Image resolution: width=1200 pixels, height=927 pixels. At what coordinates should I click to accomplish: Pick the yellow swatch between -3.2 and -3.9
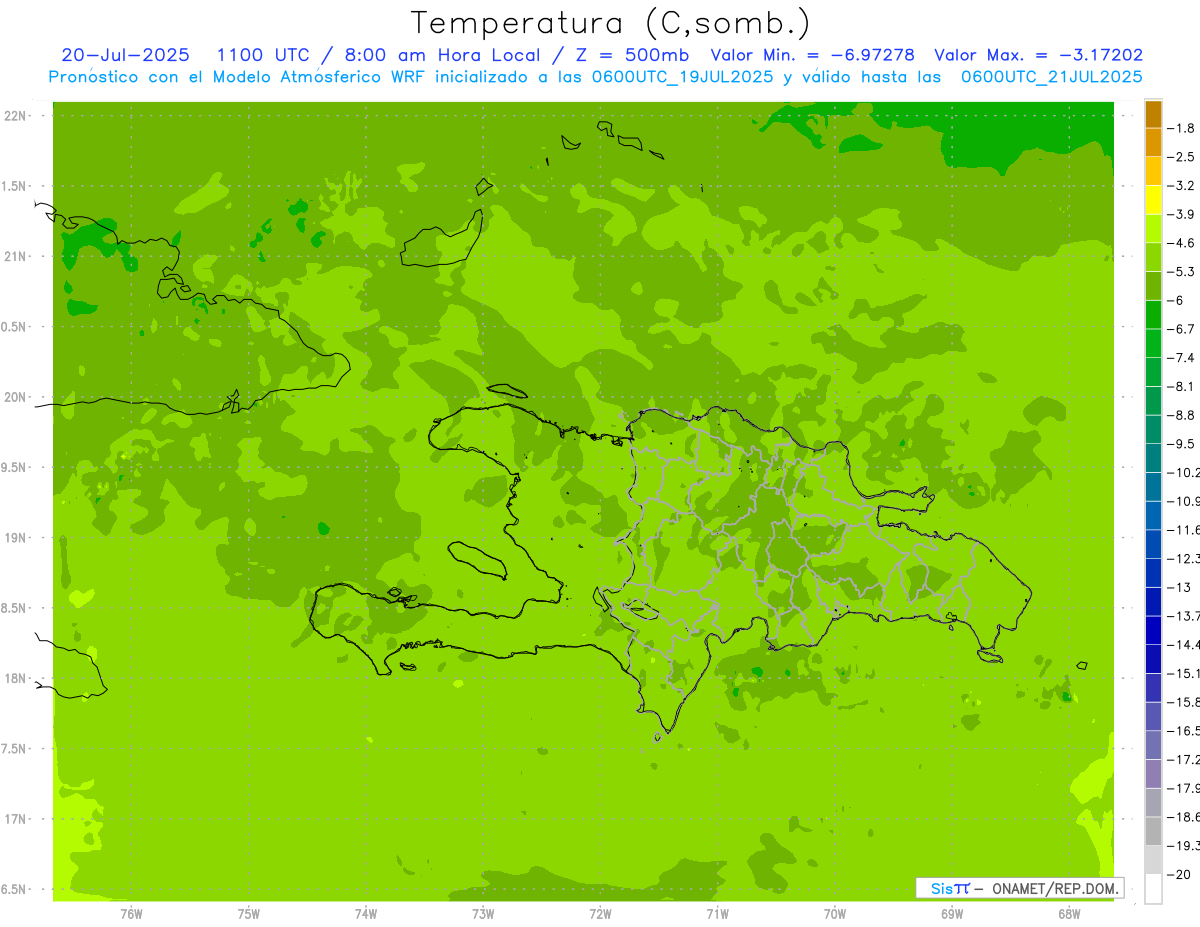pyautogui.click(x=1153, y=200)
